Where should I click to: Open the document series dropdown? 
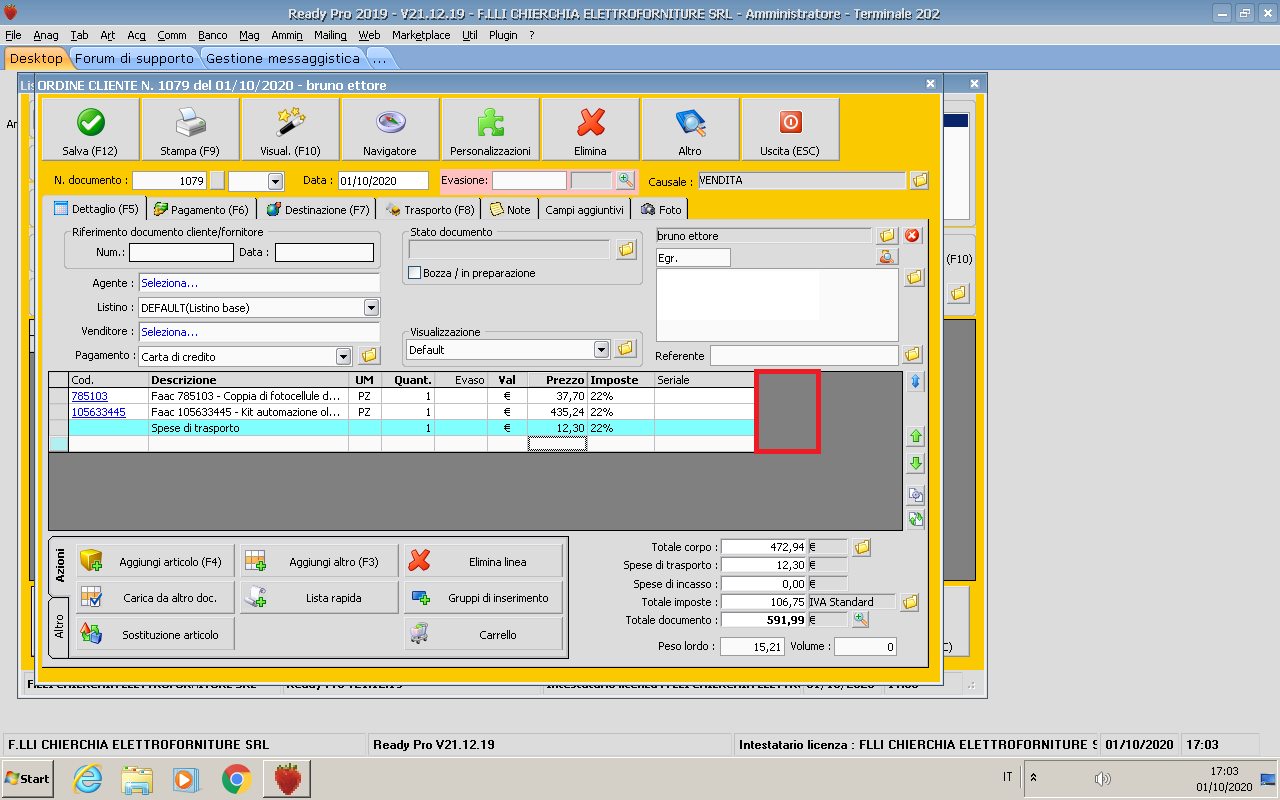coord(275,181)
